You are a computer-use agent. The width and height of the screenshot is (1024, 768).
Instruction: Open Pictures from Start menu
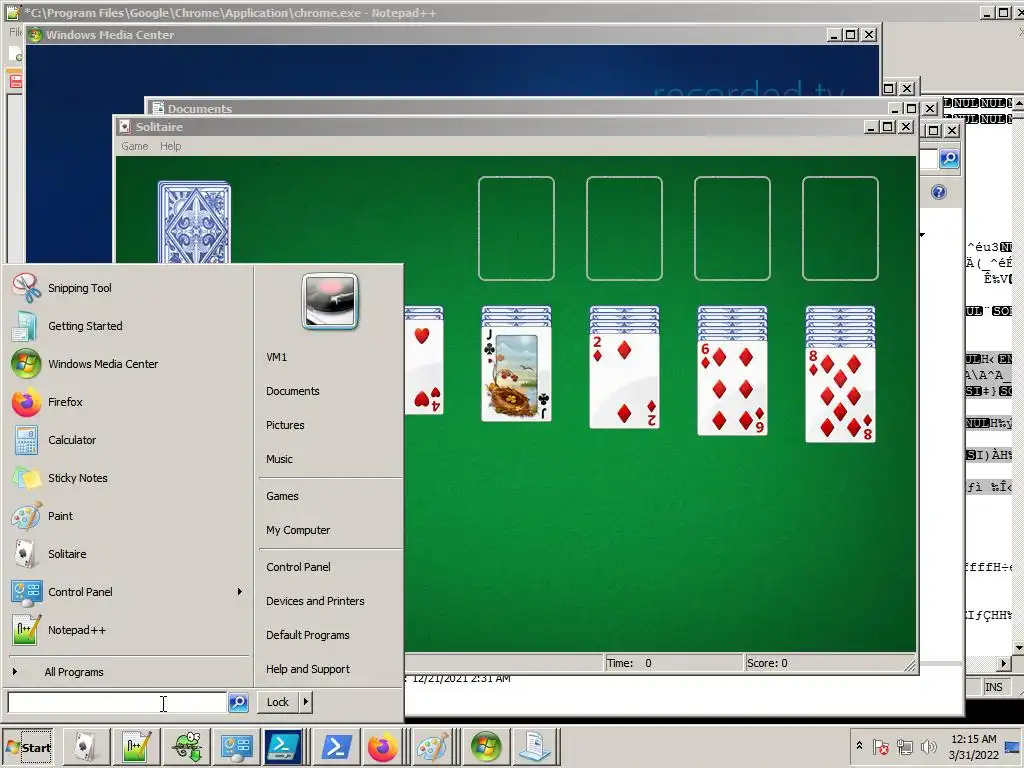tap(285, 425)
